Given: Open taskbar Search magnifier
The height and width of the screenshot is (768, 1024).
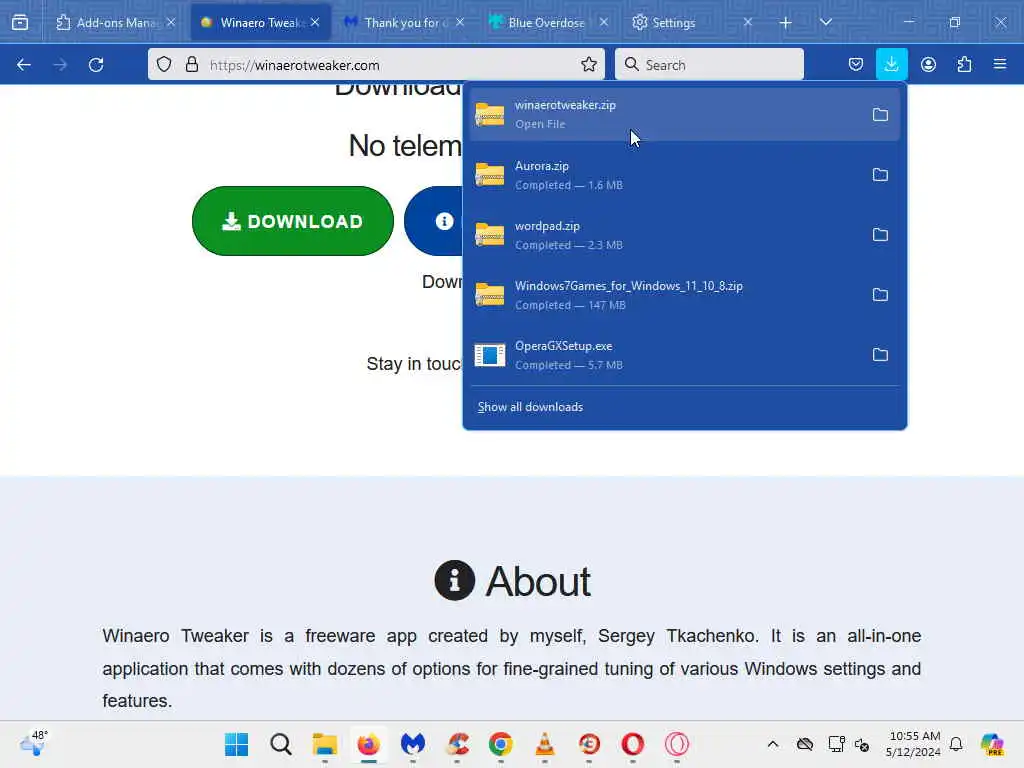Looking at the screenshot, I should (281, 744).
